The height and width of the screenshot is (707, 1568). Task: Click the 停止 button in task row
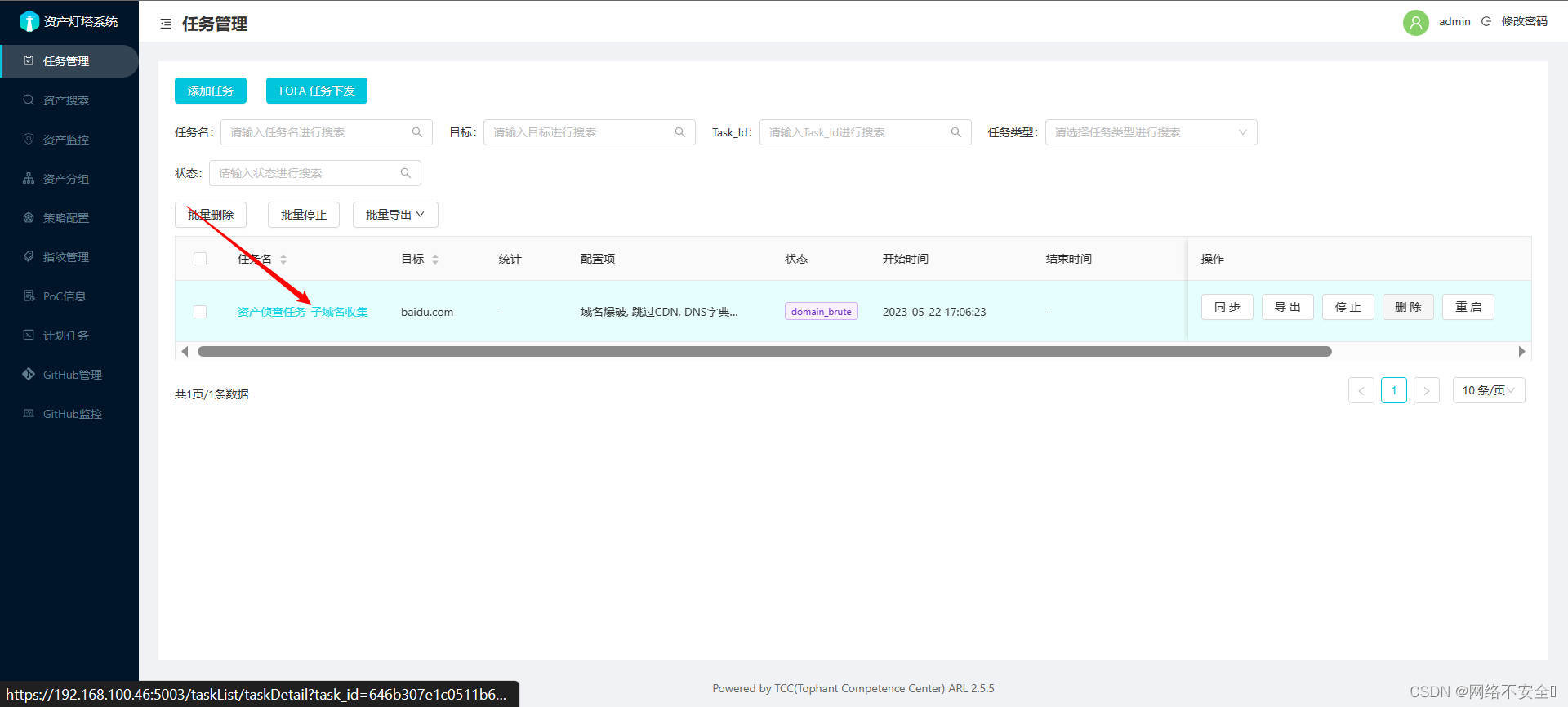[1348, 307]
